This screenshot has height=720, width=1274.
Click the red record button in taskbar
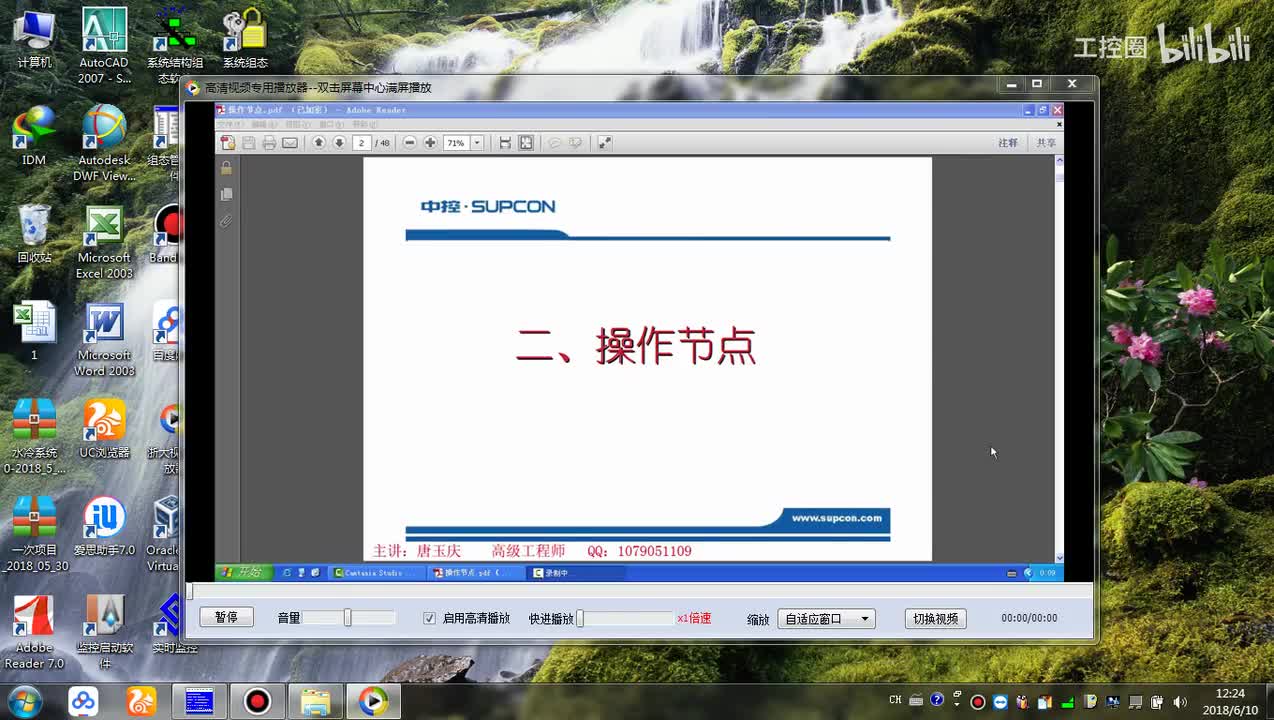pyautogui.click(x=257, y=701)
